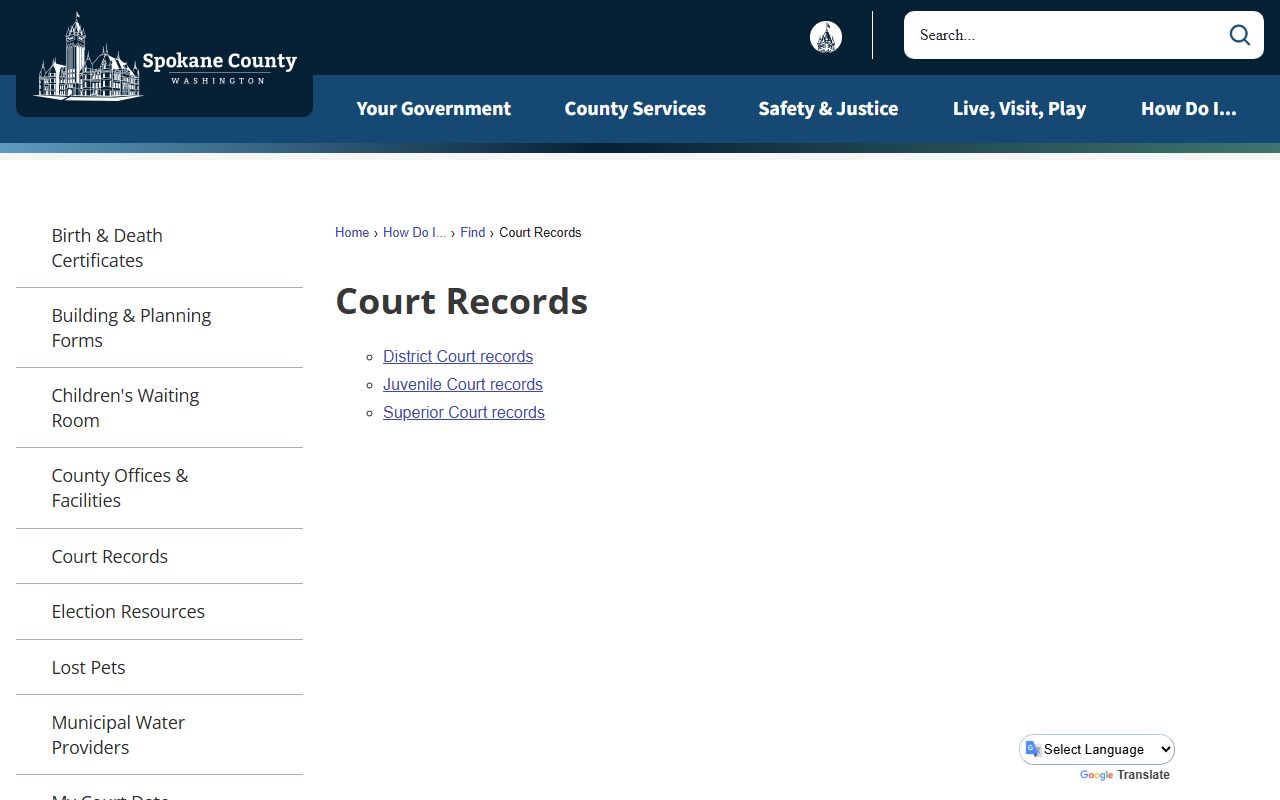Follow the How Do I... breadcrumb
The height and width of the screenshot is (800, 1280).
click(414, 232)
